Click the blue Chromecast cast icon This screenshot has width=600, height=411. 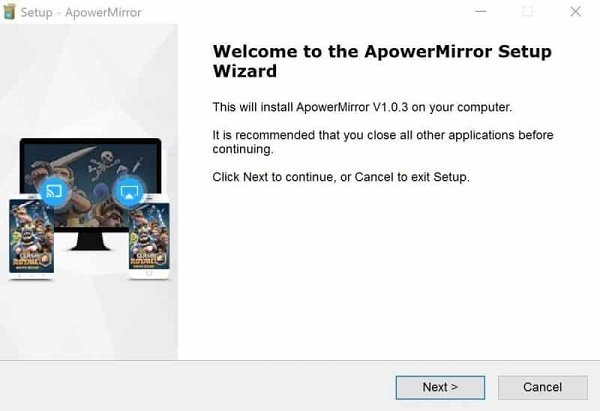click(x=54, y=191)
